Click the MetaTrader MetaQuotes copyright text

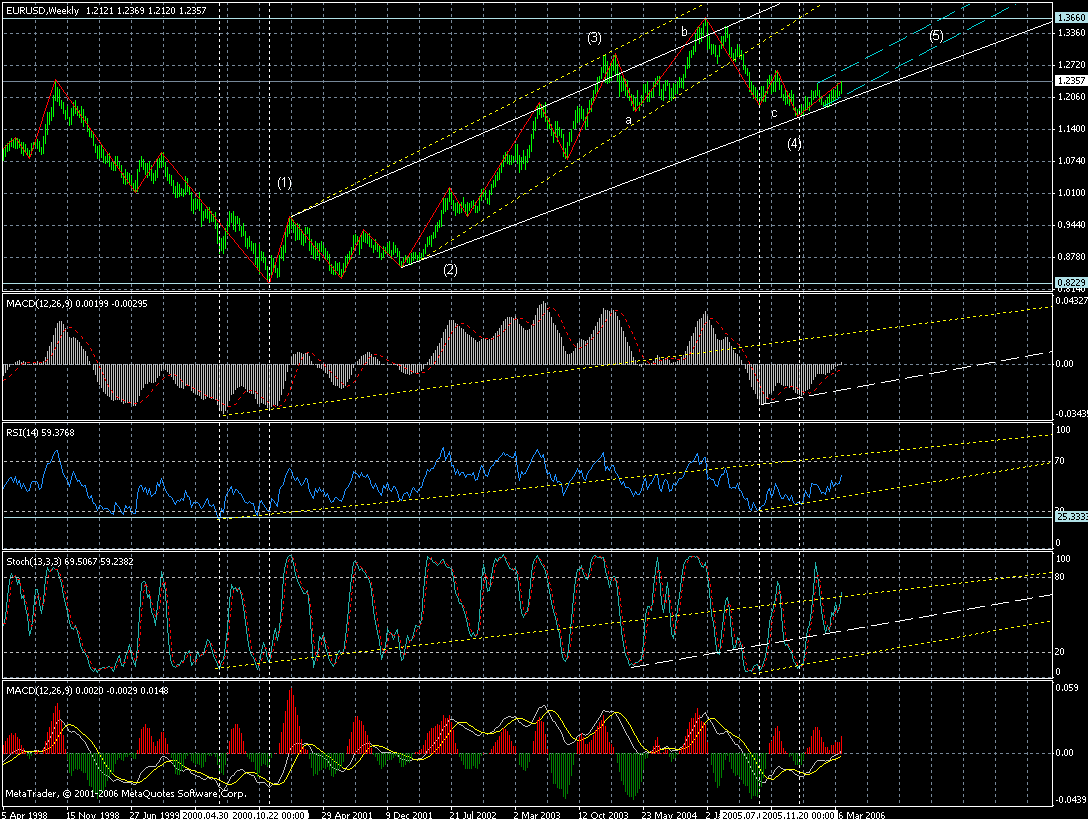pyautogui.click(x=126, y=793)
